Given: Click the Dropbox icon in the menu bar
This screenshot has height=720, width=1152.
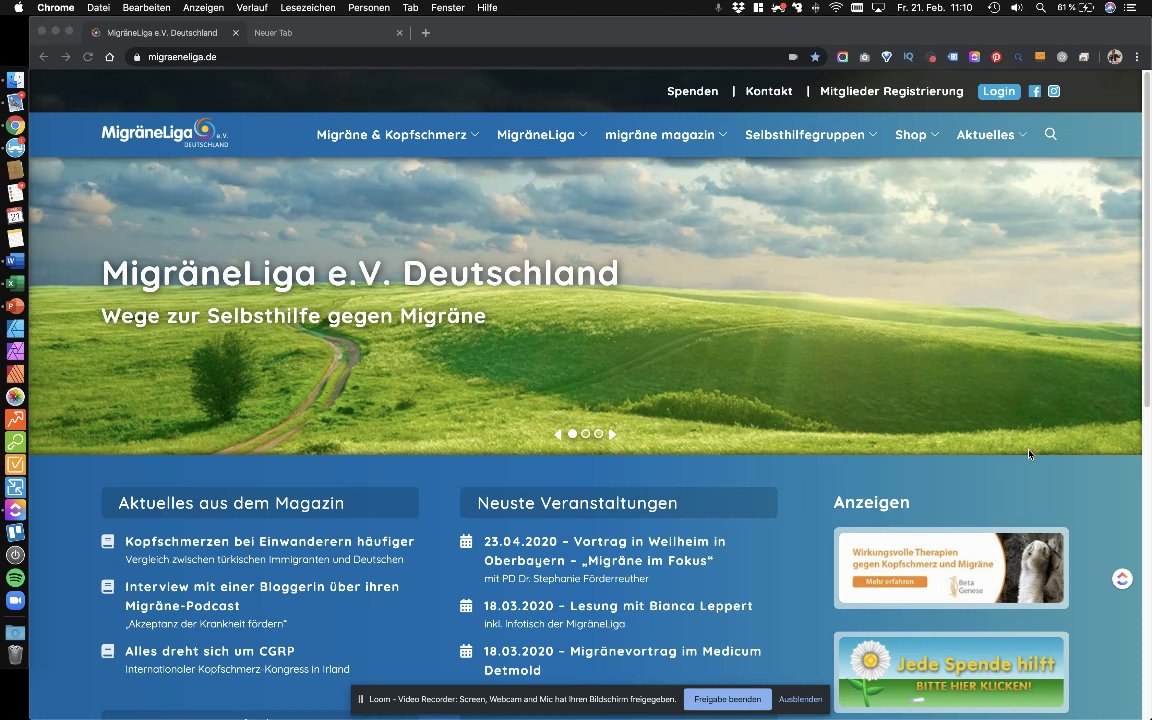Looking at the screenshot, I should (x=738, y=7).
